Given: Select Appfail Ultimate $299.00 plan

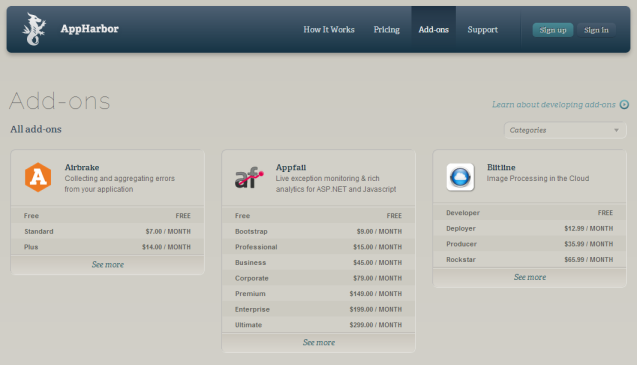Looking at the screenshot, I should [x=319, y=325].
